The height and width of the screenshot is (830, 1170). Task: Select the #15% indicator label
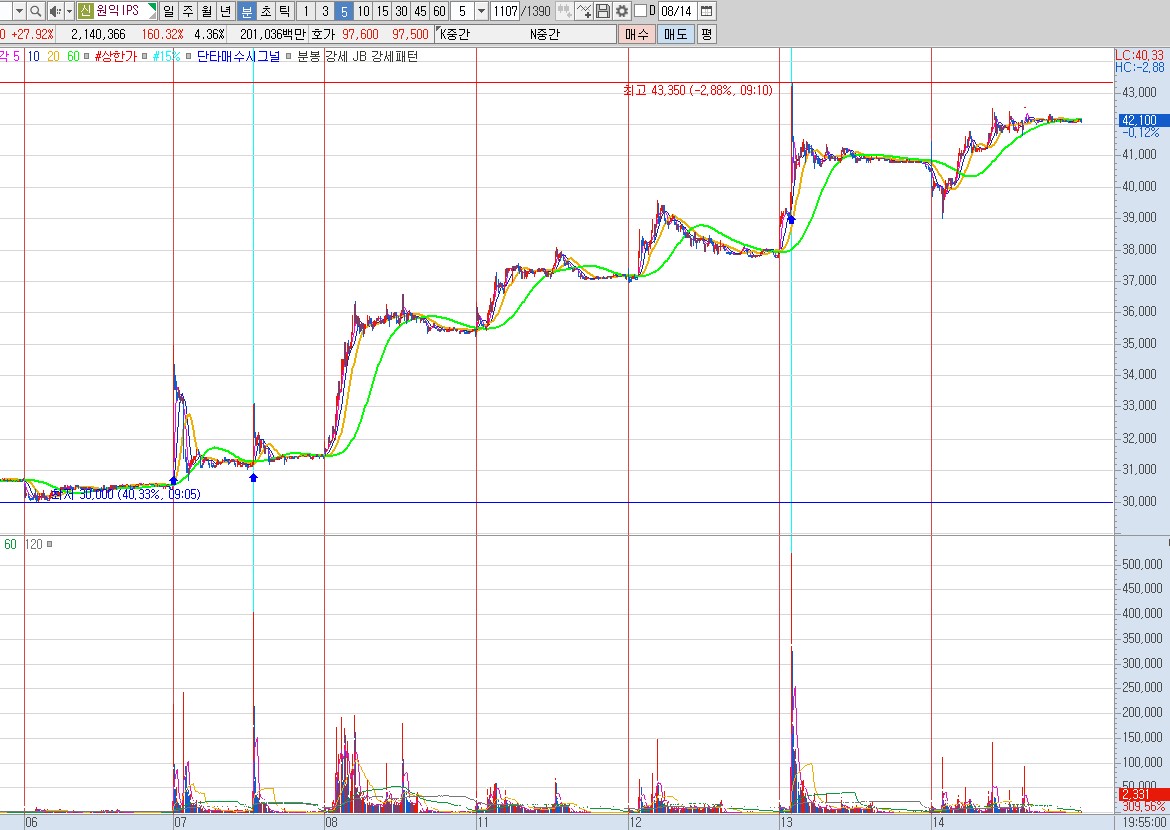166,56
